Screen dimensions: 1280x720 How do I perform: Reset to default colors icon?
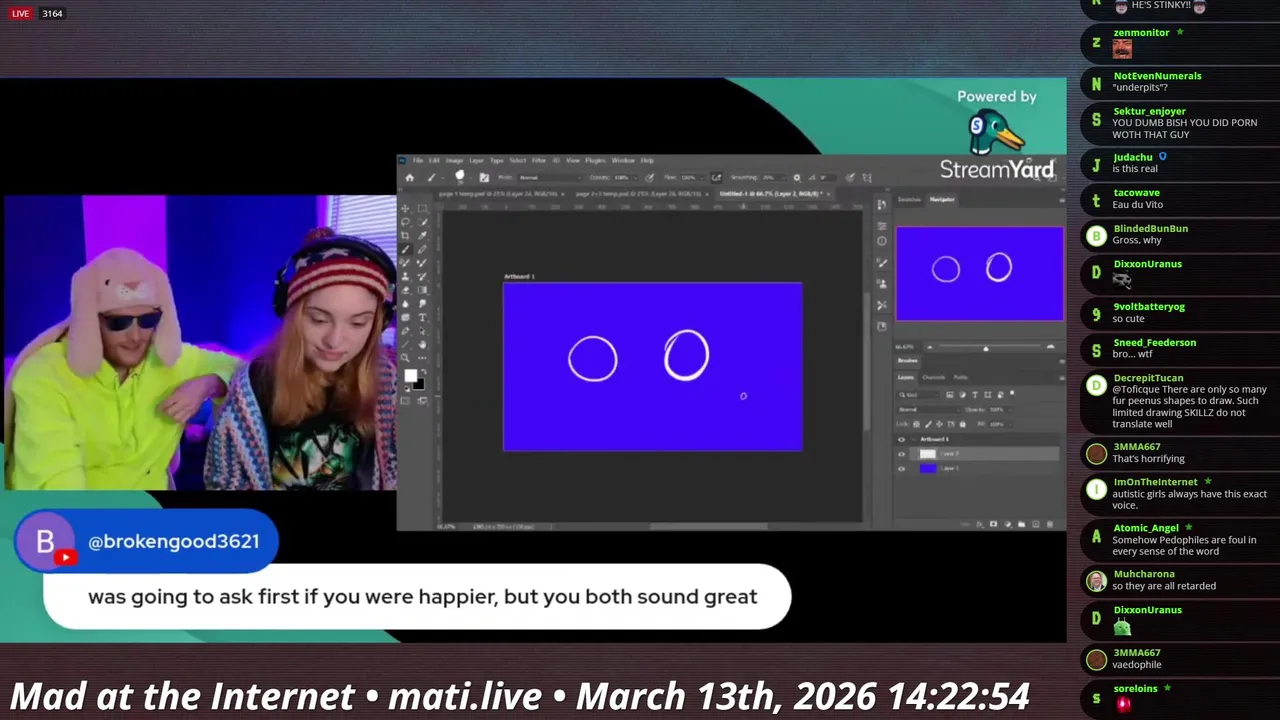click(407, 389)
